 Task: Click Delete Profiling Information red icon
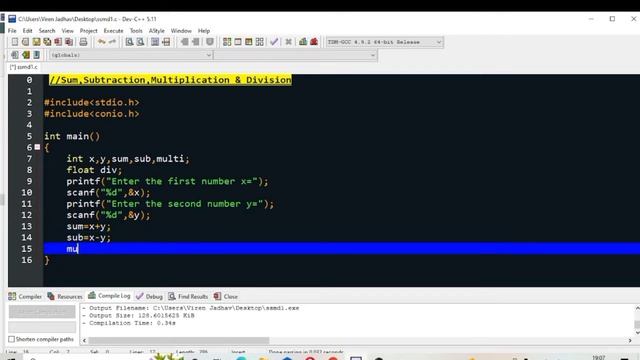(314, 42)
